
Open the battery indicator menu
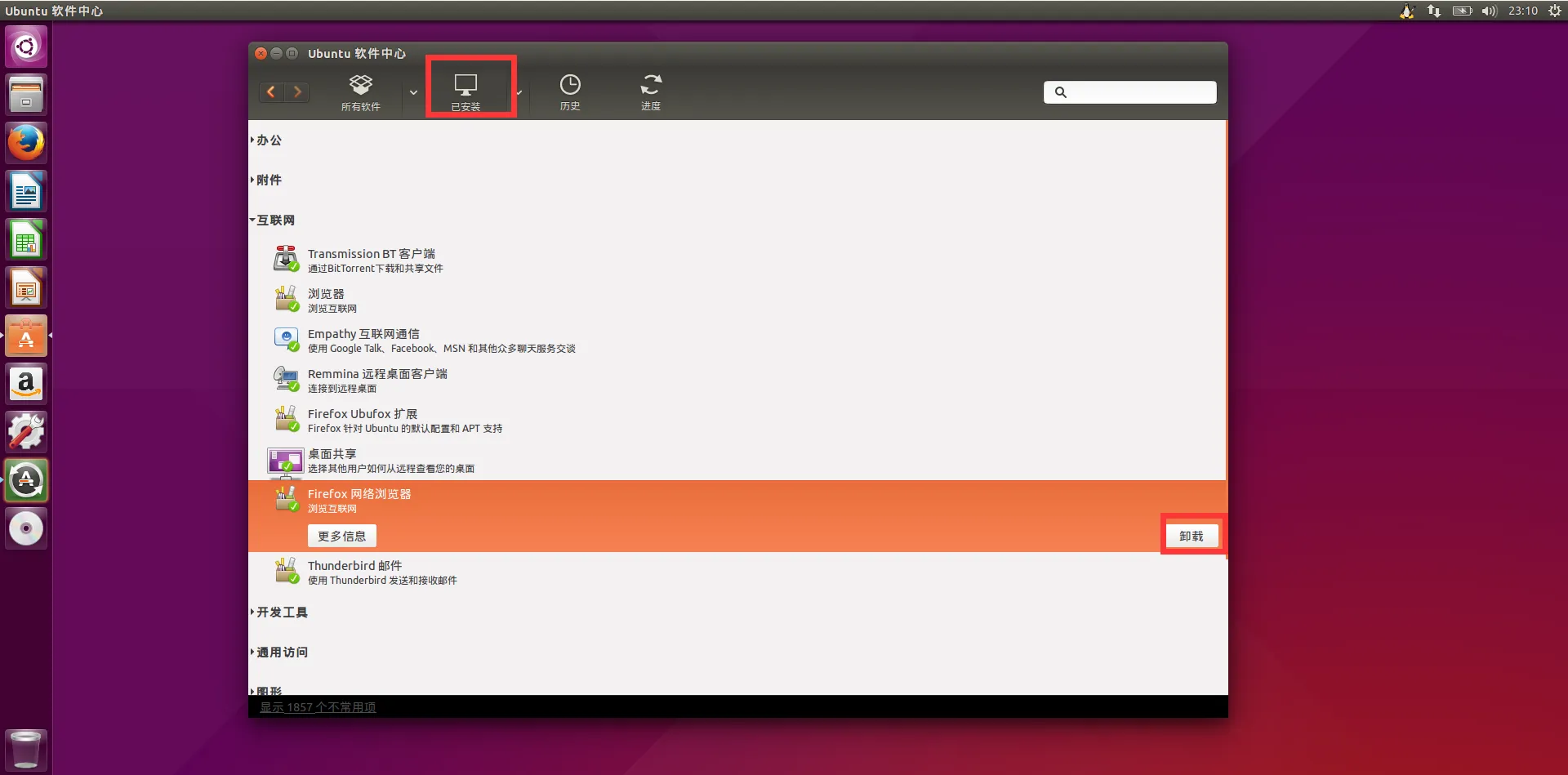[1462, 11]
